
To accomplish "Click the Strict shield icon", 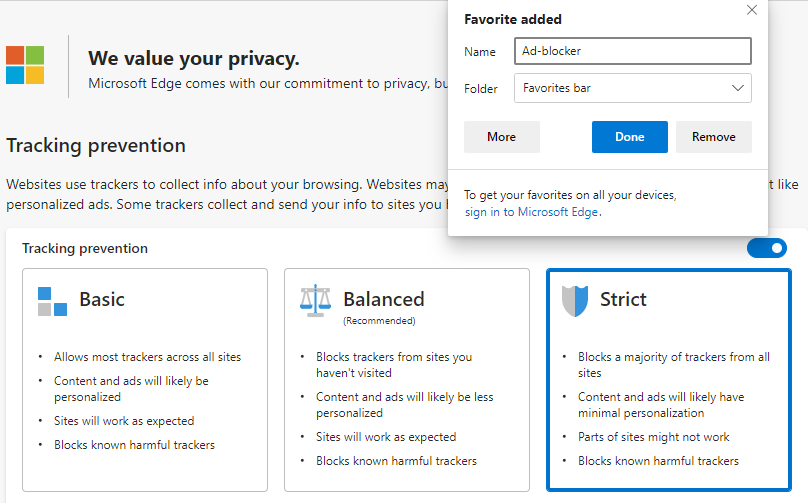I will pyautogui.click(x=576, y=300).
